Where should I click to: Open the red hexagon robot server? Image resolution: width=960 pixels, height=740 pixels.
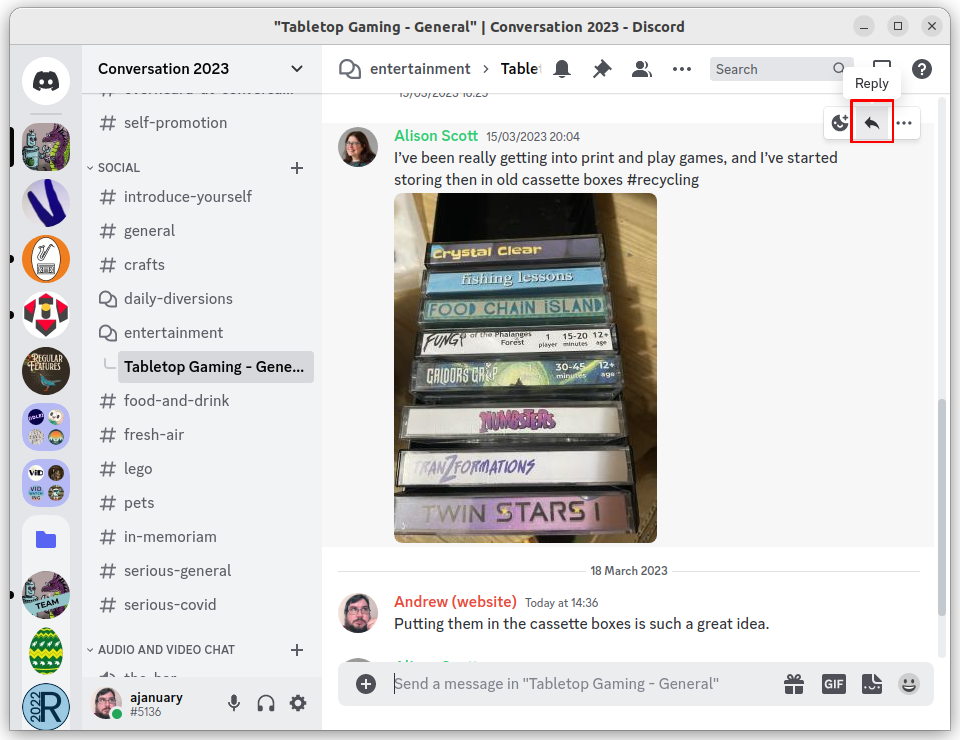(46, 315)
